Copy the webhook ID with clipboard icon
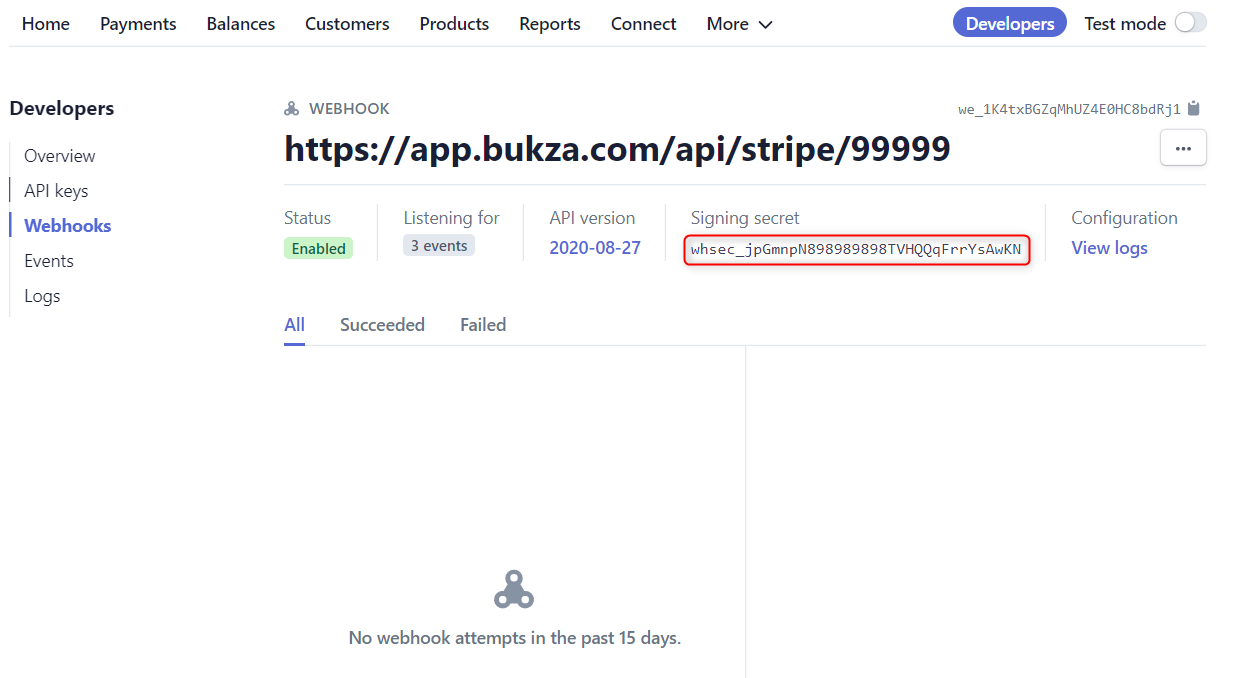 [x=1193, y=109]
